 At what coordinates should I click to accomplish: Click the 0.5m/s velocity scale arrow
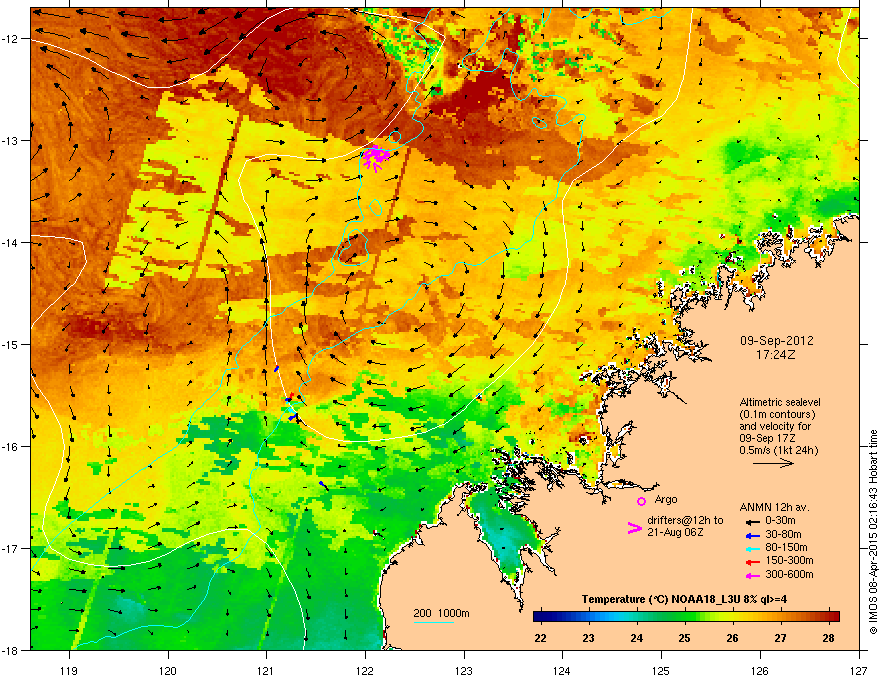point(773,463)
